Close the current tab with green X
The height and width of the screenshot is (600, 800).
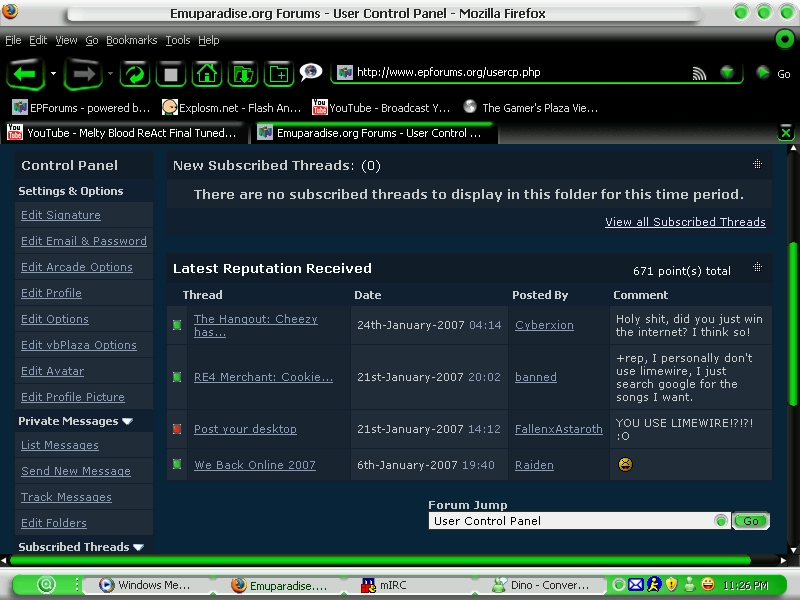[786, 133]
